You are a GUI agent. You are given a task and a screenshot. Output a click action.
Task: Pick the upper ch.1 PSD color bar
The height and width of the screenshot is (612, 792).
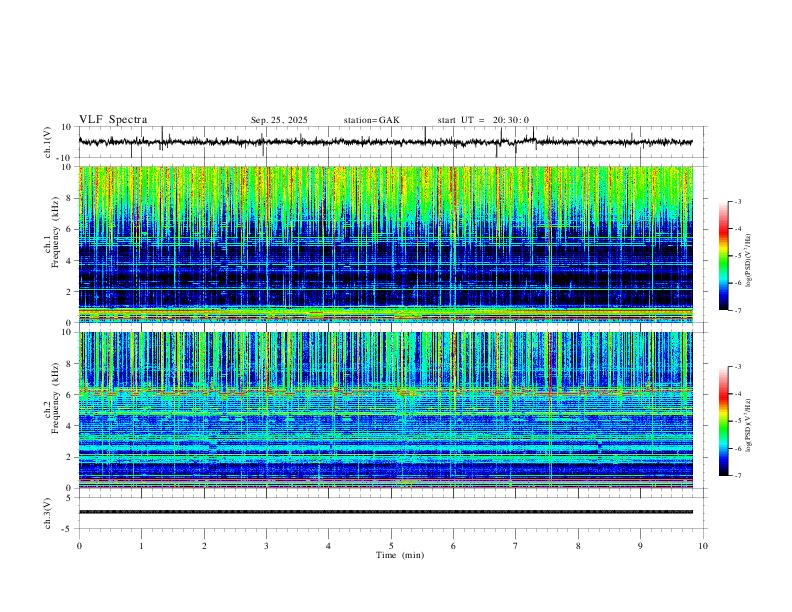[x=724, y=256]
